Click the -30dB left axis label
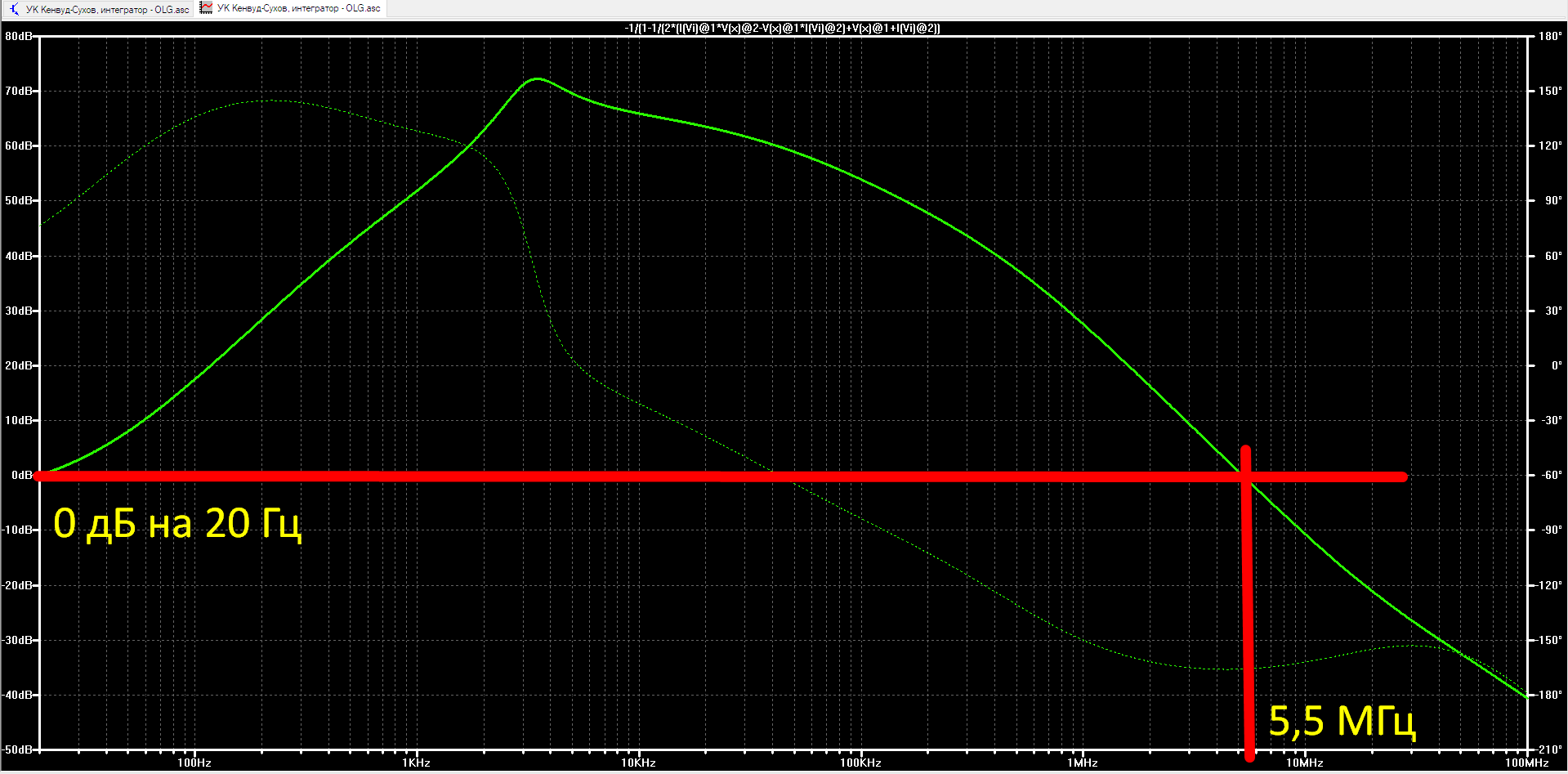 click(17, 640)
